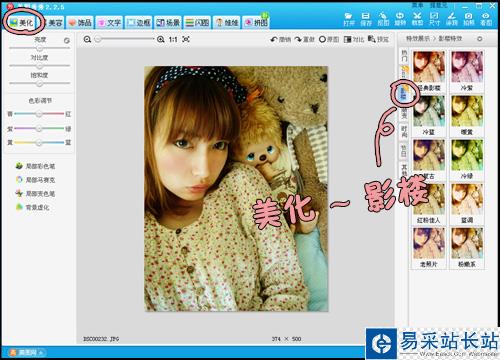This screenshot has width=500, height=360.
Task: Open the 影楼 effects category
Action: 403,93
